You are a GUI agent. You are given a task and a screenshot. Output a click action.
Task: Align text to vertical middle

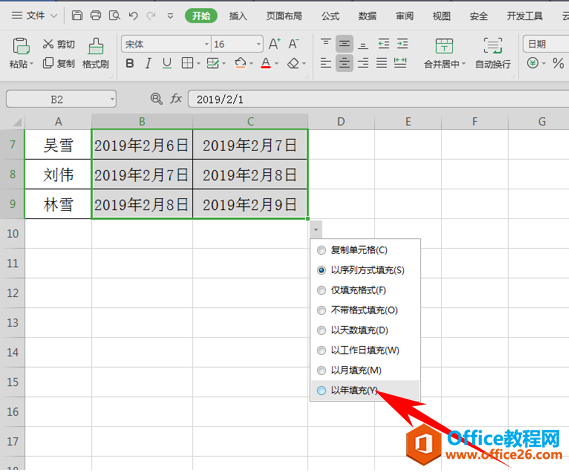click(344, 44)
